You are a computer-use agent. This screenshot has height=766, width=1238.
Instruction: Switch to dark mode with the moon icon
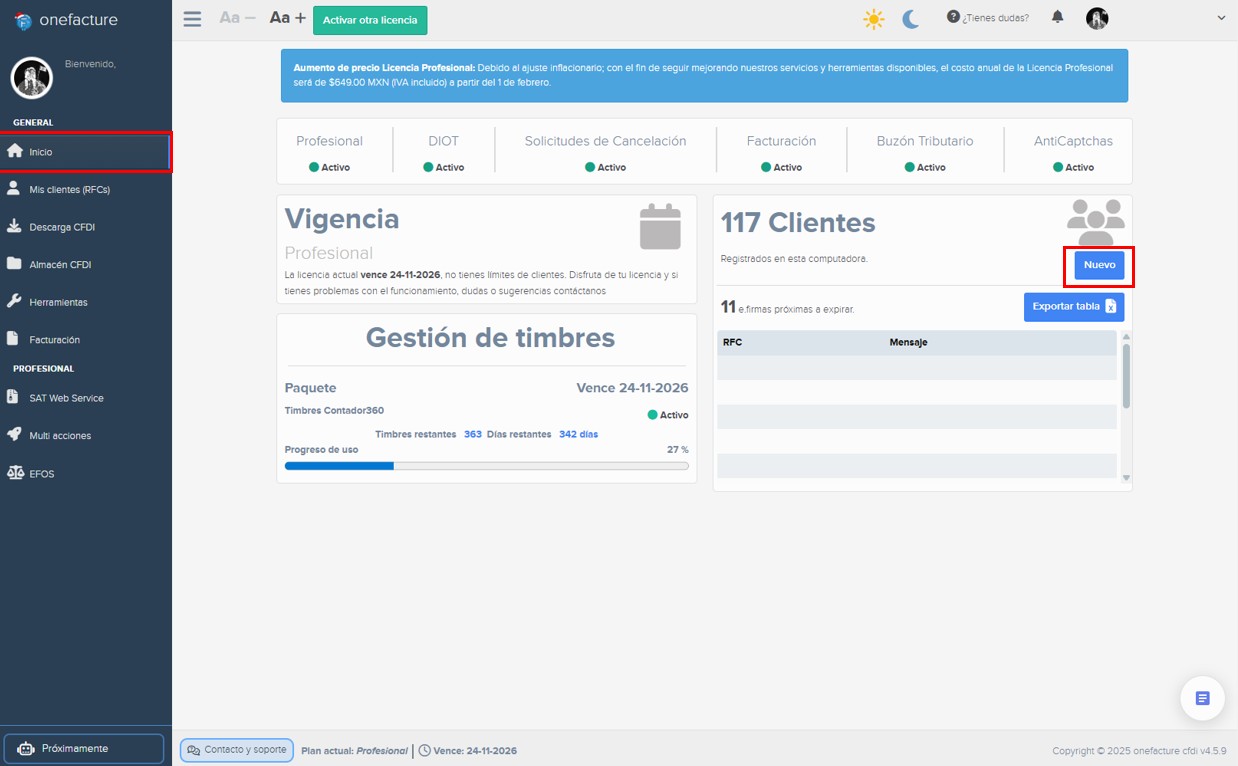click(x=910, y=17)
